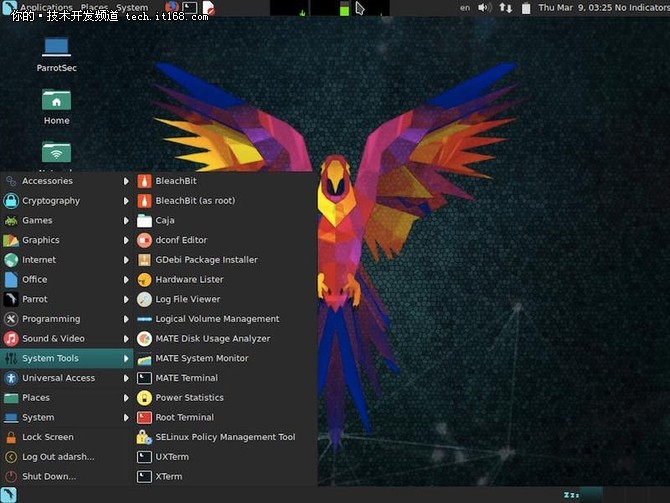Open the System menu in top panel
This screenshot has height=503, width=670.
click(x=132, y=8)
